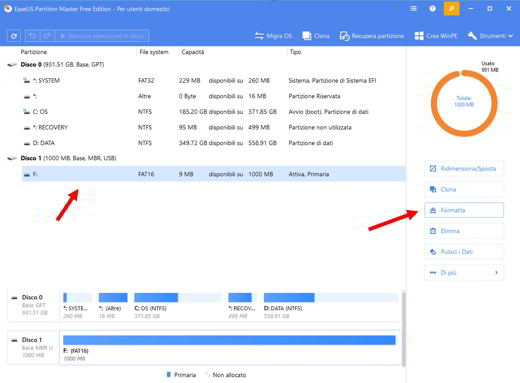520x383 pixels.
Task: Select Disco 0 header in partition list
Action: [x=62, y=65]
